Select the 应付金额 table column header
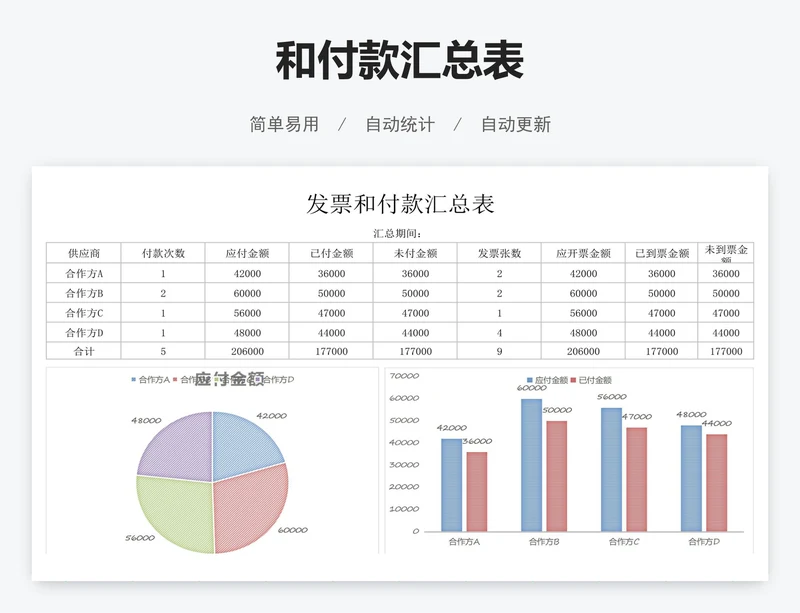This screenshot has height=613, width=800. [x=247, y=253]
